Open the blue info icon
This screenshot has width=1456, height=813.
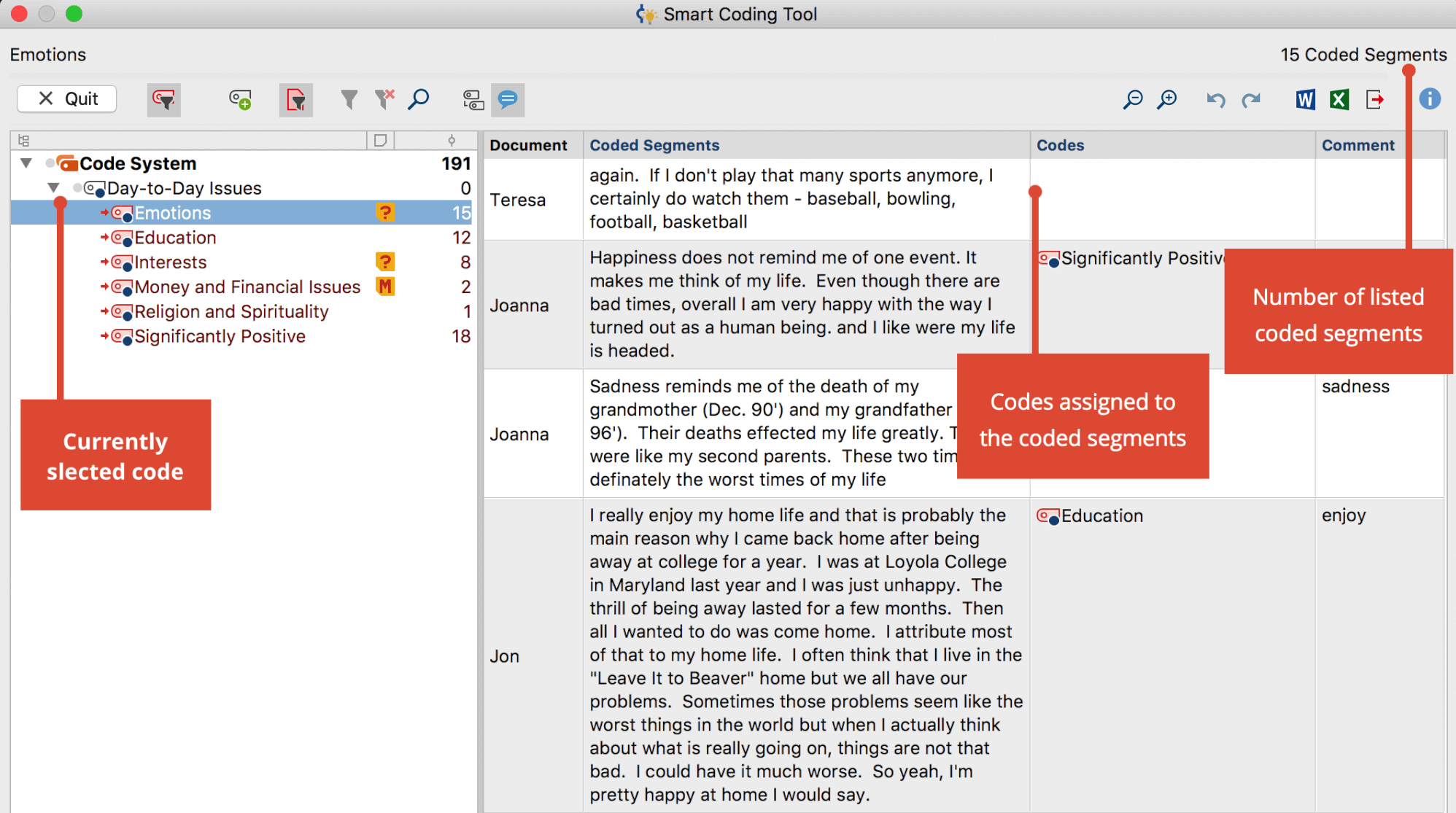(1430, 98)
